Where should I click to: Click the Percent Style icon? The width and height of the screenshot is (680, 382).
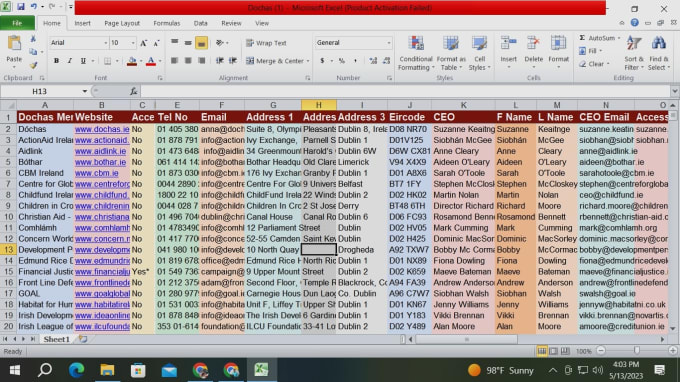[x=342, y=61]
